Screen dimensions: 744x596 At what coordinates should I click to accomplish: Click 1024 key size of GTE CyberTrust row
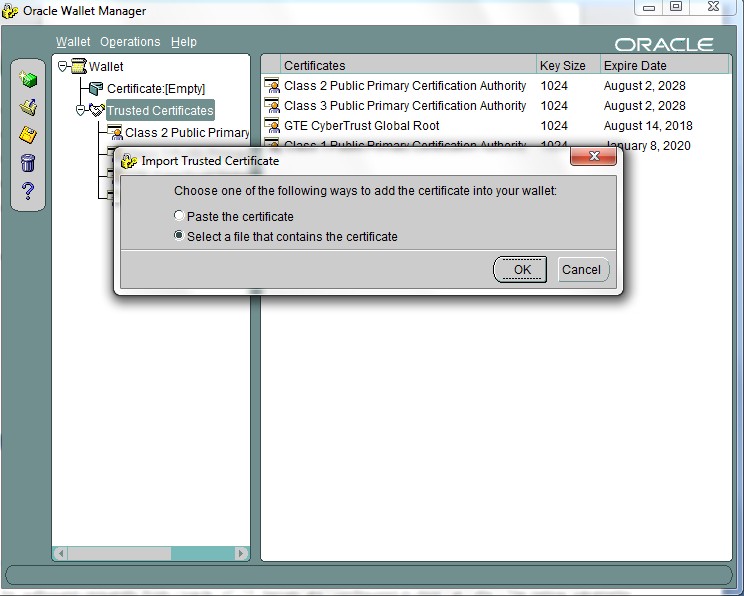click(x=554, y=125)
